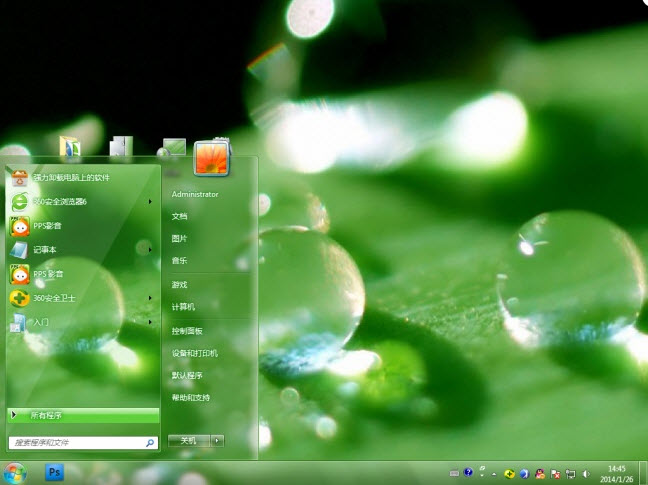Launch 360安全卫士 from the Start menu
Viewport: 648px width, 485px height.
(x=54, y=298)
